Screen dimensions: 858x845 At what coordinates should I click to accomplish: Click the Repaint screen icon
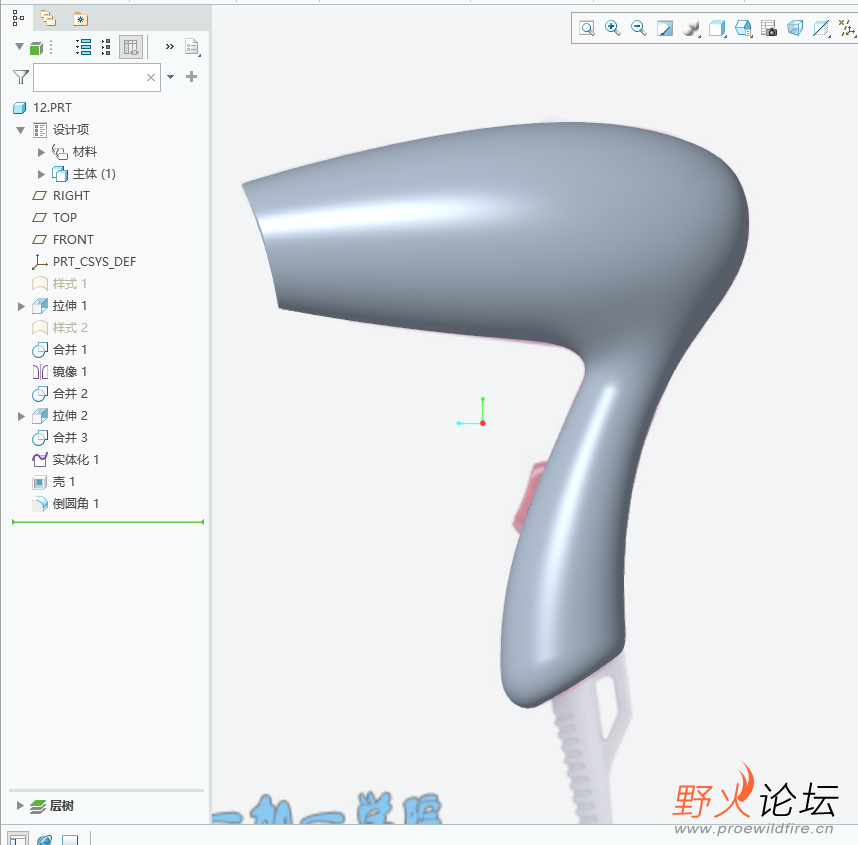665,28
